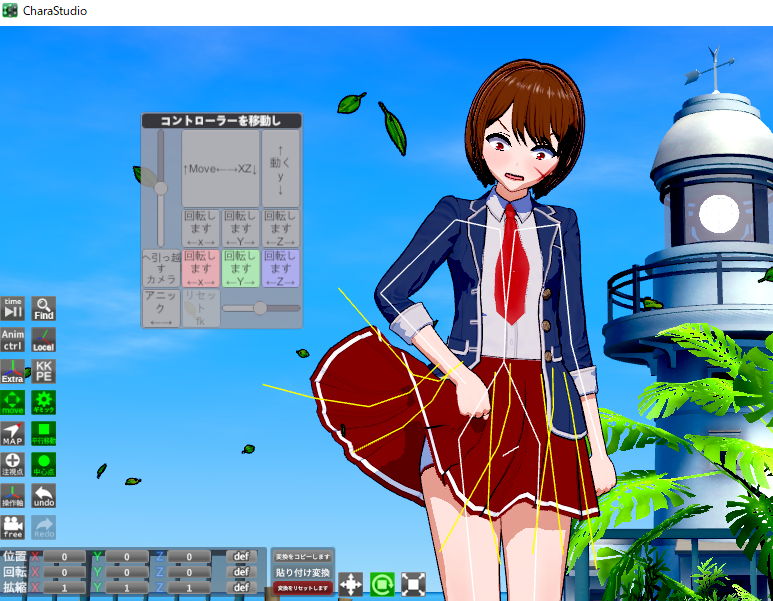Click 貼り付け変換 paste transform button
This screenshot has height=601, width=773.
[303, 572]
